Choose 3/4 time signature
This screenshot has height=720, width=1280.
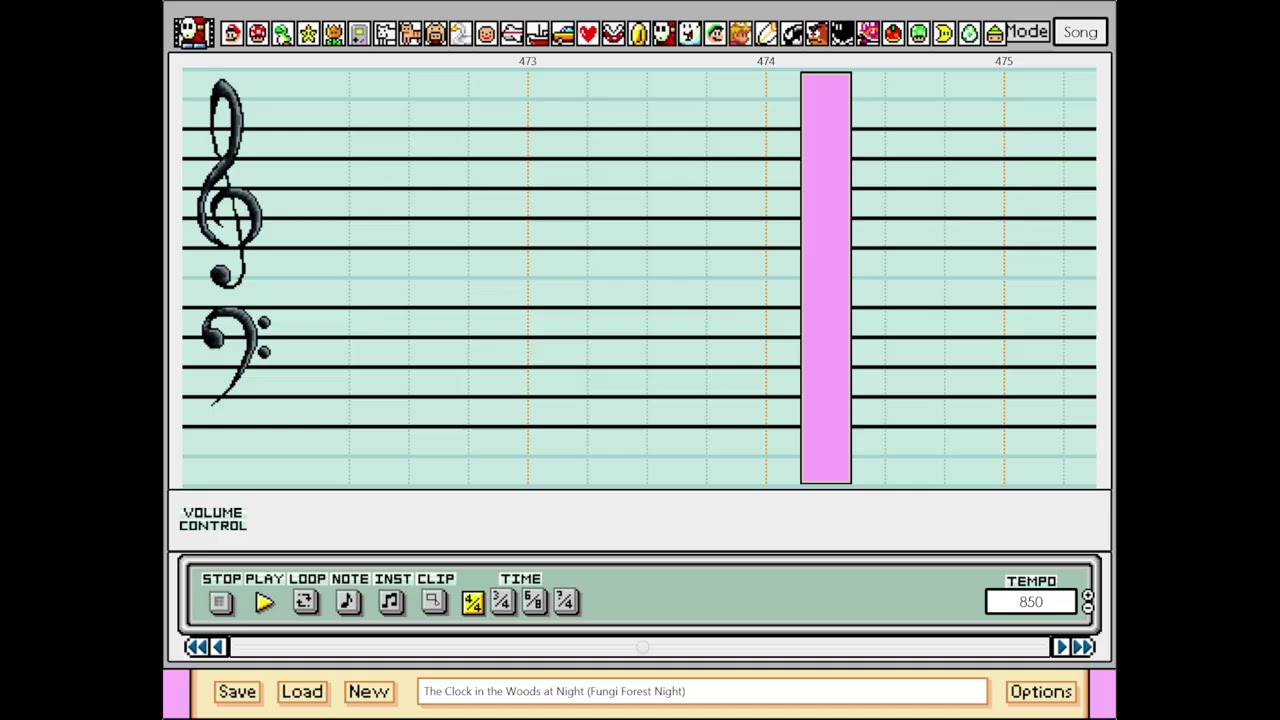click(x=503, y=602)
